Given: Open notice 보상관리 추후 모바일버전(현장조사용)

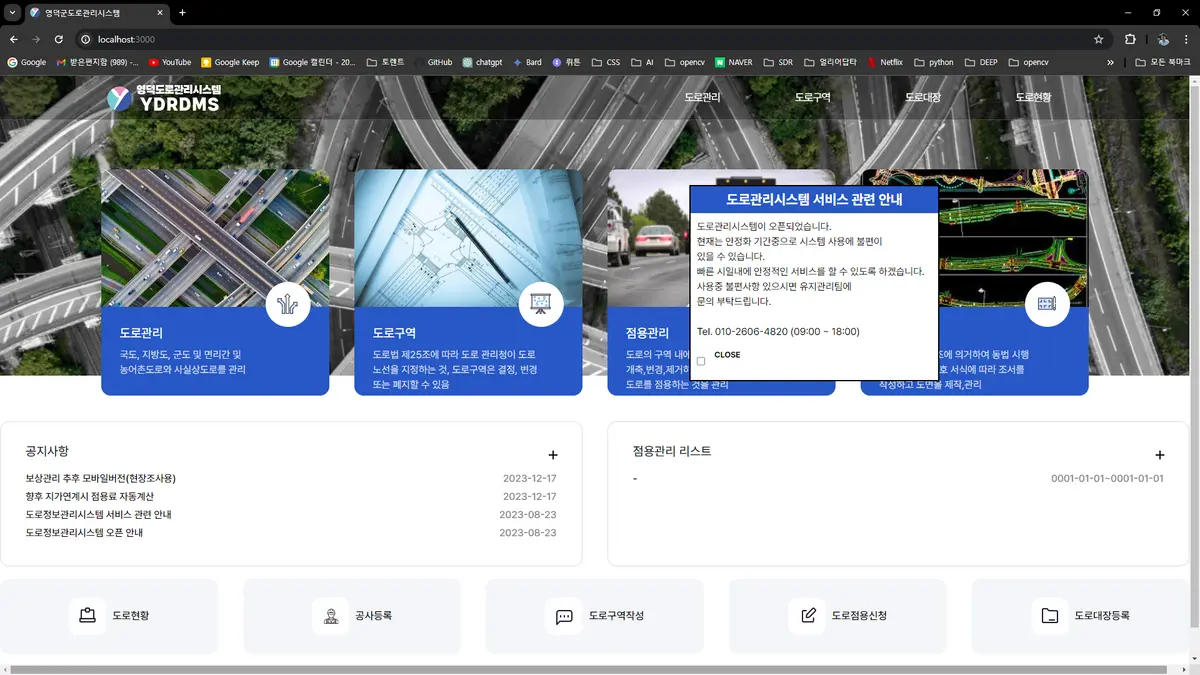Looking at the screenshot, I should (101, 479).
